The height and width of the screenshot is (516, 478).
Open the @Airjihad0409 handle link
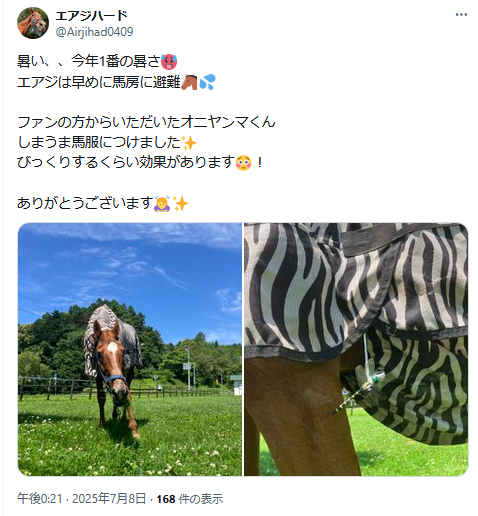coord(94,32)
